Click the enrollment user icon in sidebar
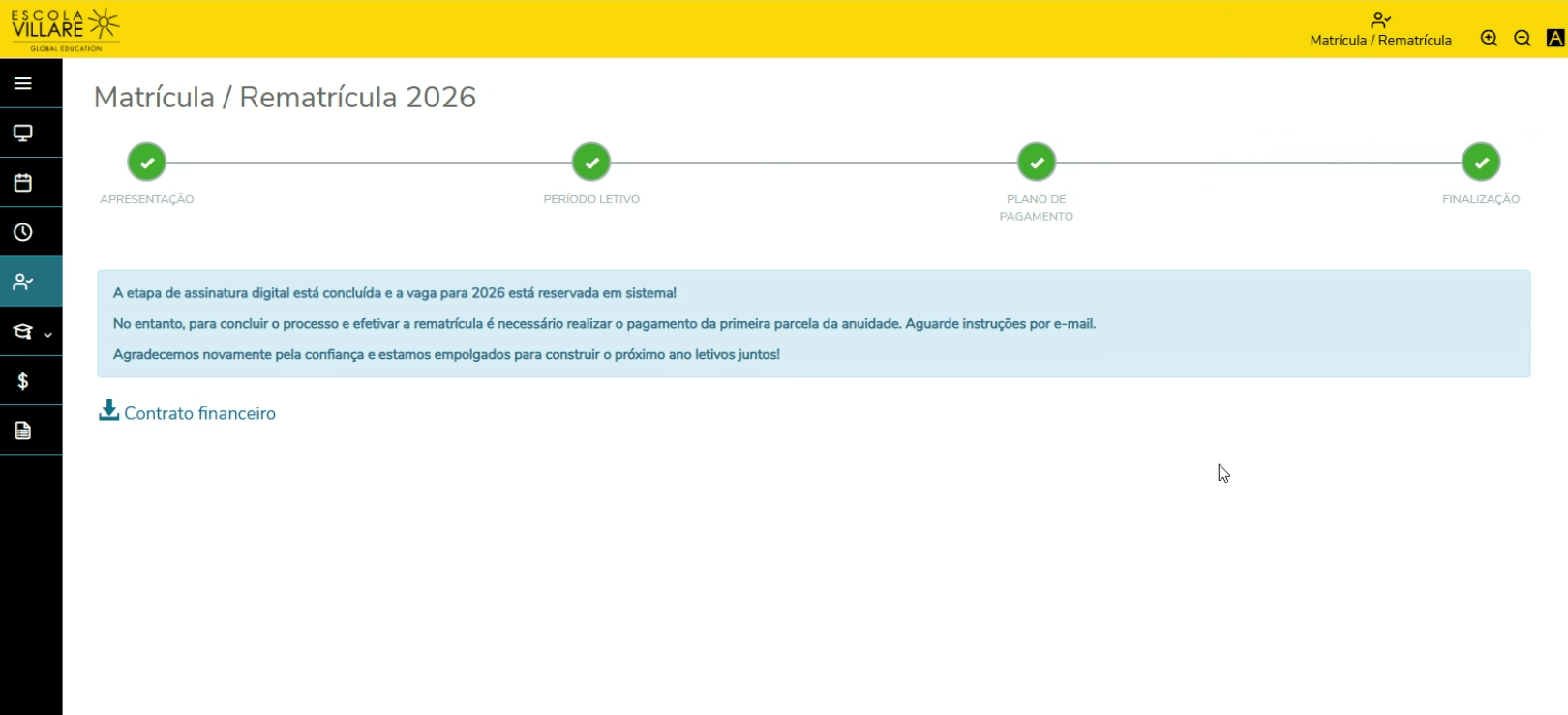 [x=23, y=283]
